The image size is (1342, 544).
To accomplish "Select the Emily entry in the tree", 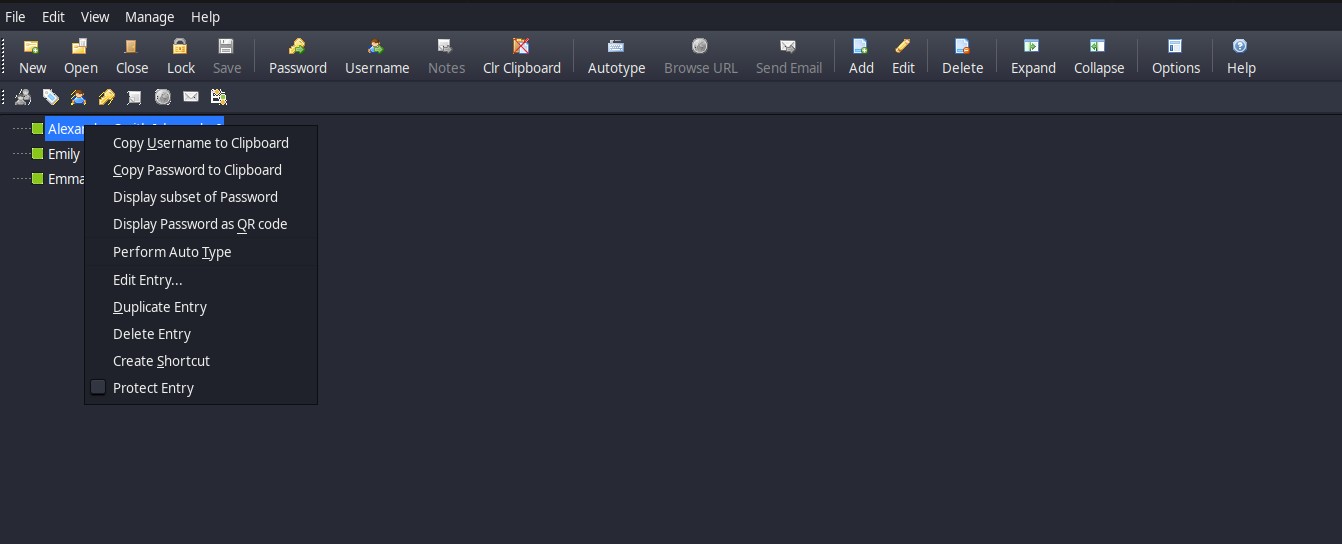I will [x=64, y=154].
